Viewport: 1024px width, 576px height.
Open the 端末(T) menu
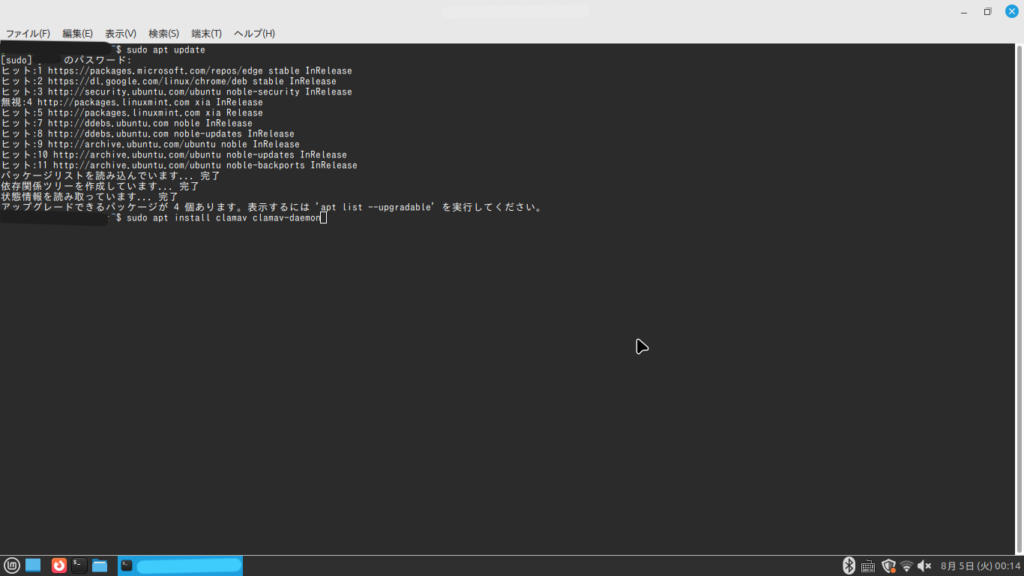pyautogui.click(x=206, y=34)
